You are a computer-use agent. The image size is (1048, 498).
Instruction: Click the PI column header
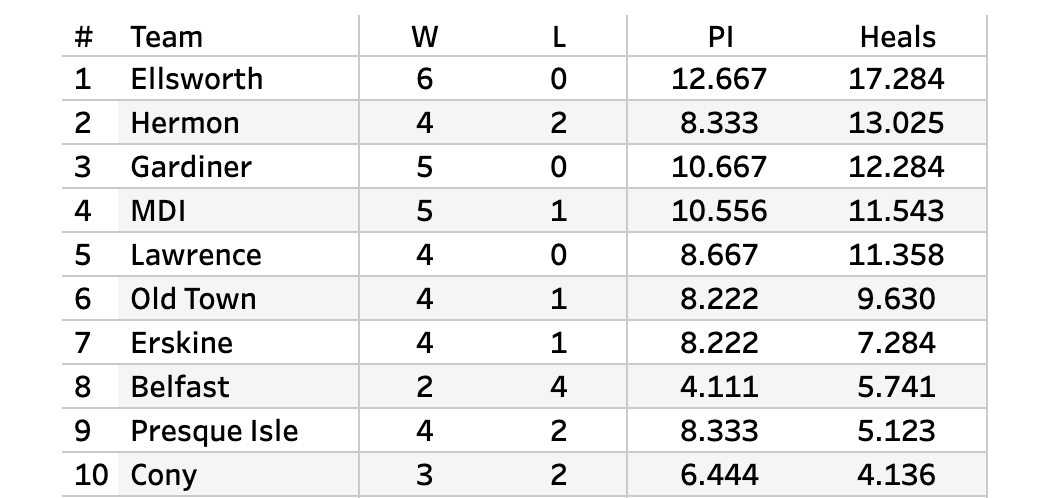coord(719,37)
